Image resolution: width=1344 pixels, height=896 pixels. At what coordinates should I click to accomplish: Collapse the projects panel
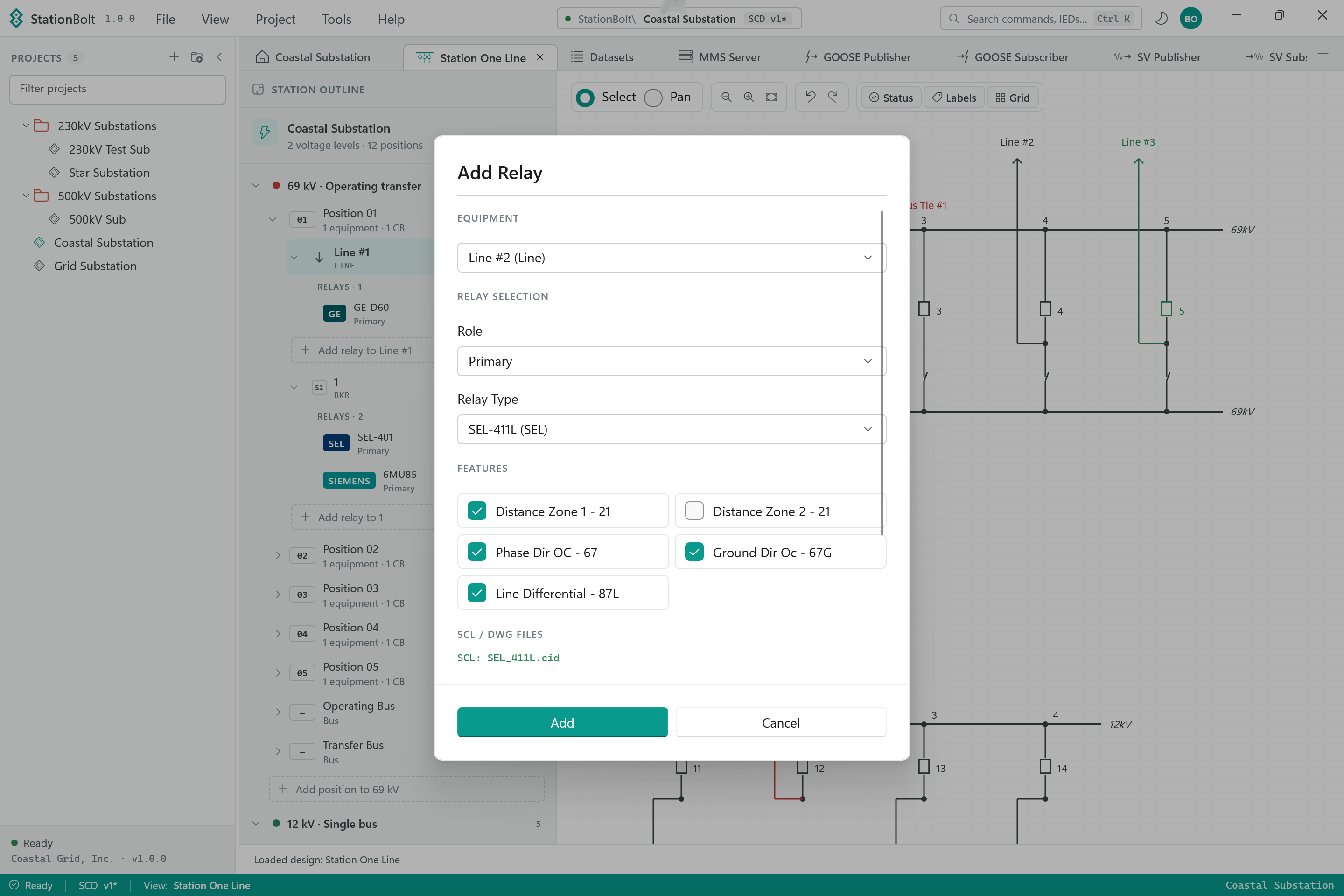219,56
